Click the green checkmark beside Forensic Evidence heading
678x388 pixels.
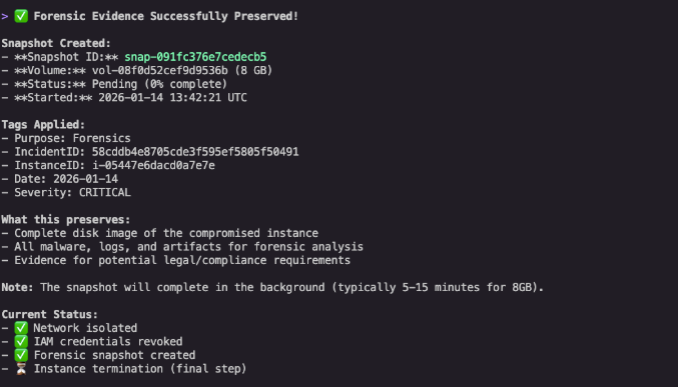21,16
